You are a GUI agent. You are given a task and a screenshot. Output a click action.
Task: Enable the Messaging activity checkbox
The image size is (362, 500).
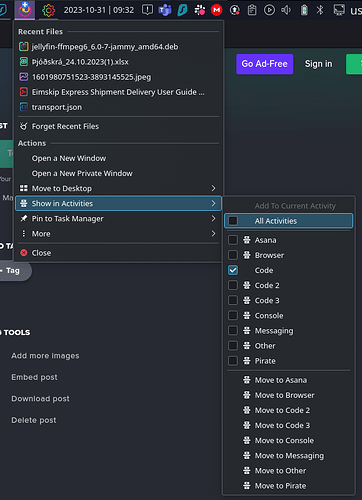[233, 330]
